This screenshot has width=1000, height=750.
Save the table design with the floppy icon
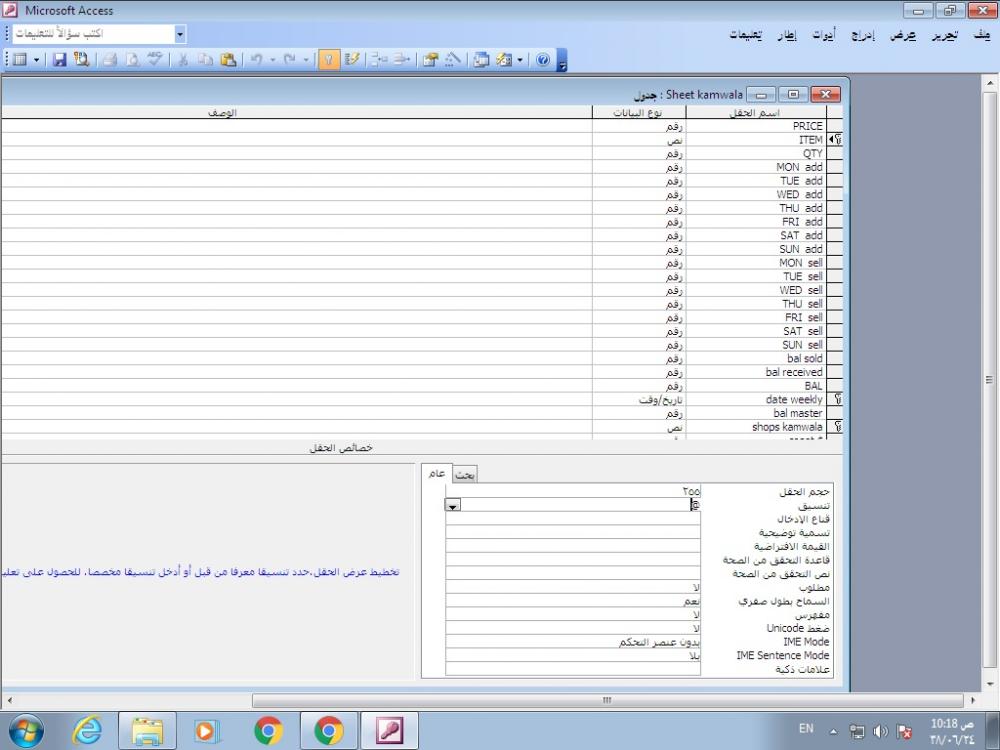(60, 60)
